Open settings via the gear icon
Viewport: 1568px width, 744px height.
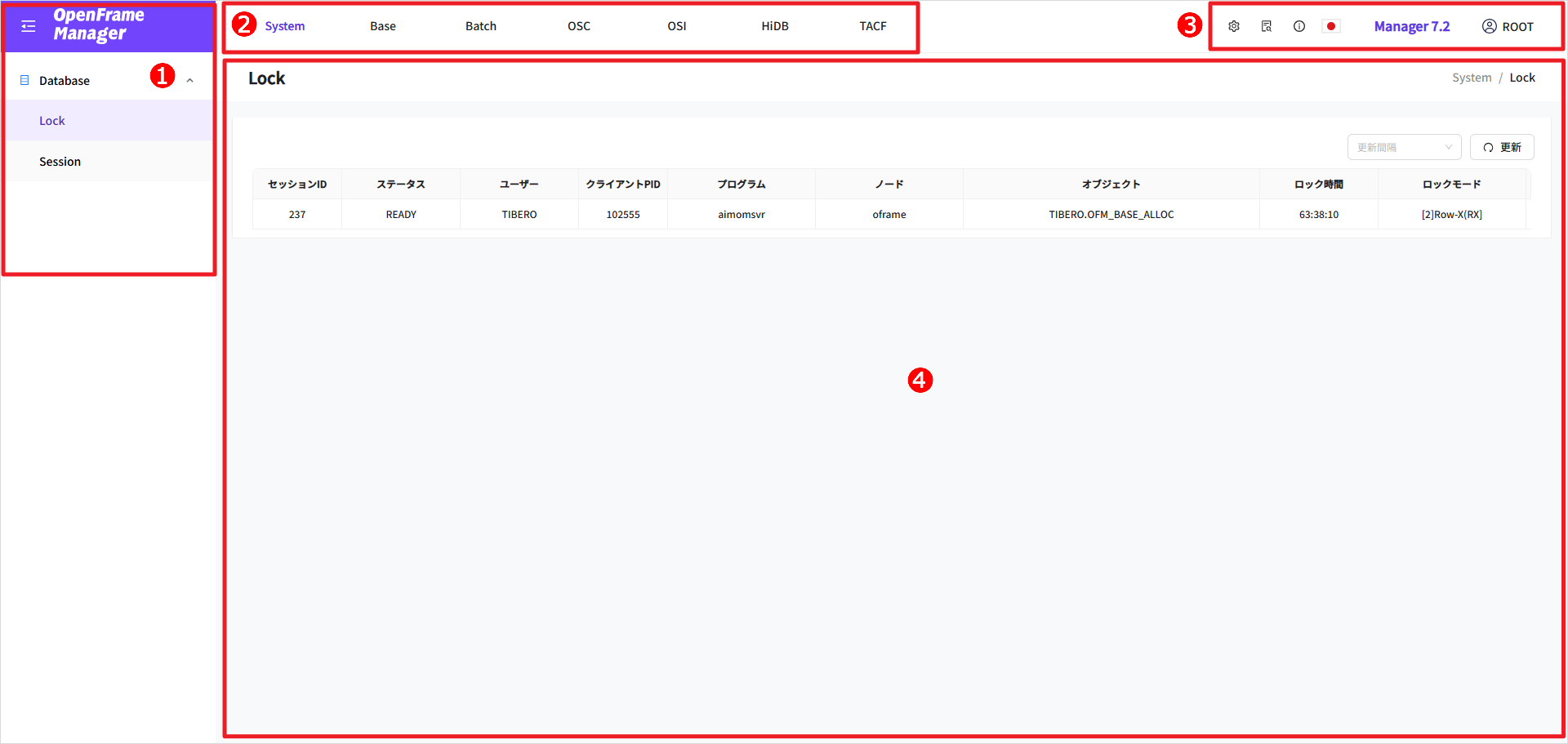point(1234,26)
